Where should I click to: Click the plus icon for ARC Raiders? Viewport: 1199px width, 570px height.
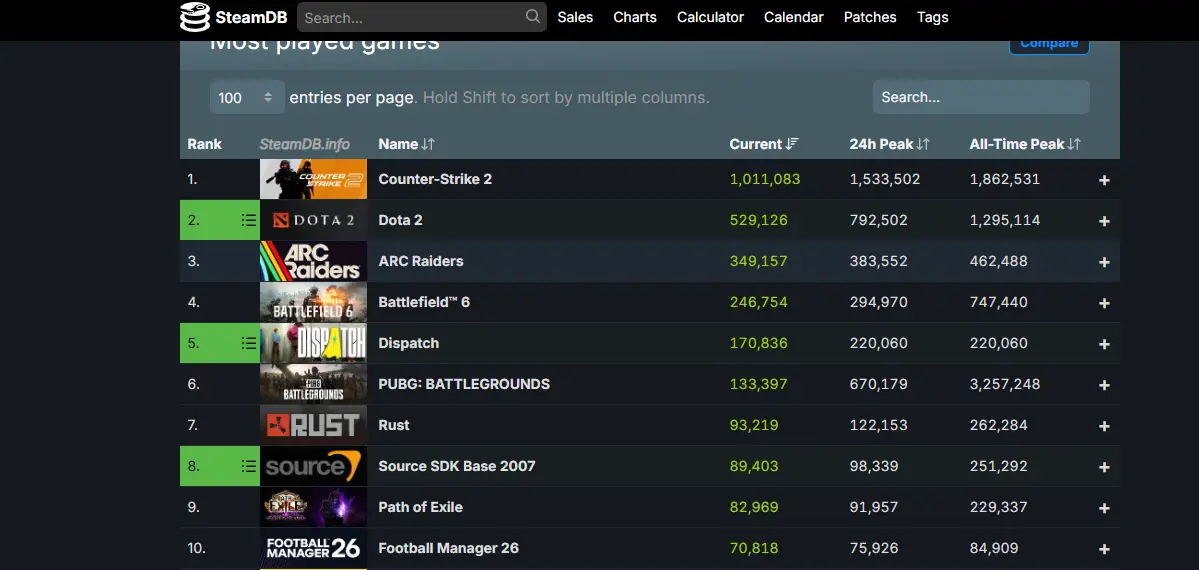pos(1104,262)
